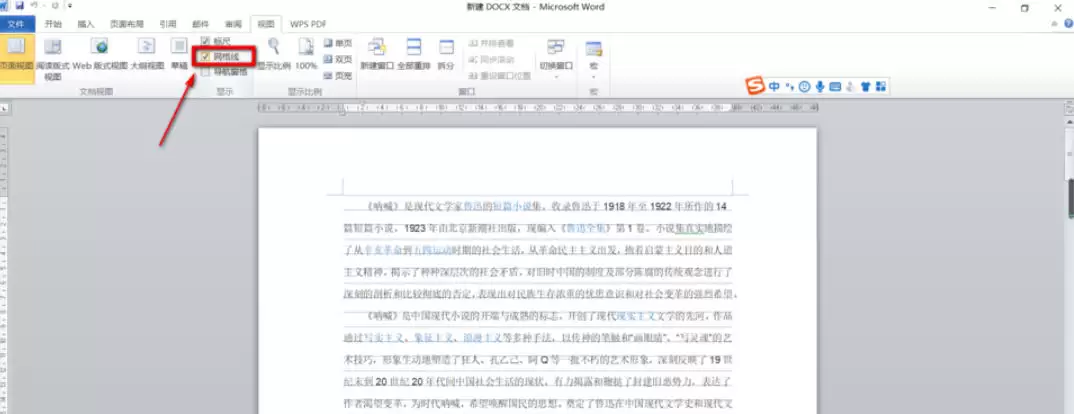Open the Review (审阅) tab
The width and height of the screenshot is (1074, 414).
click(x=234, y=24)
